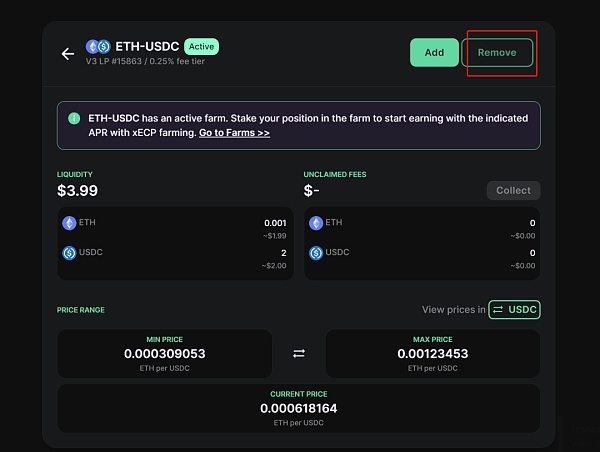The image size is (600, 452).
Task: Click the green info icon in farm notice
Action: point(74,118)
